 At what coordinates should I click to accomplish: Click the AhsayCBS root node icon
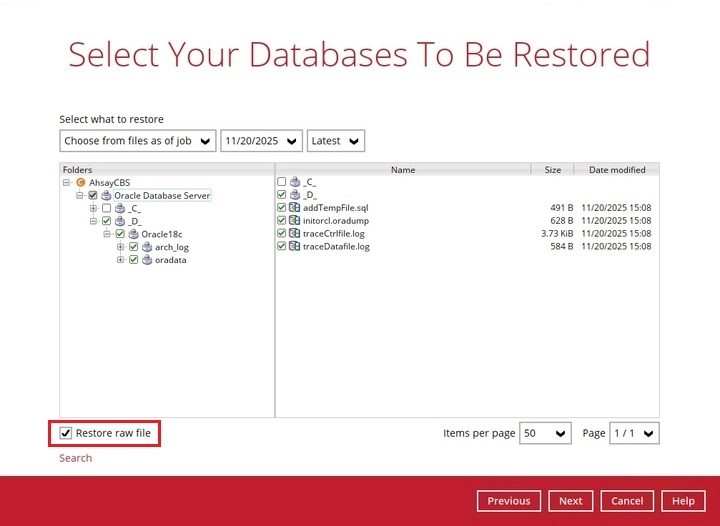(x=81, y=183)
